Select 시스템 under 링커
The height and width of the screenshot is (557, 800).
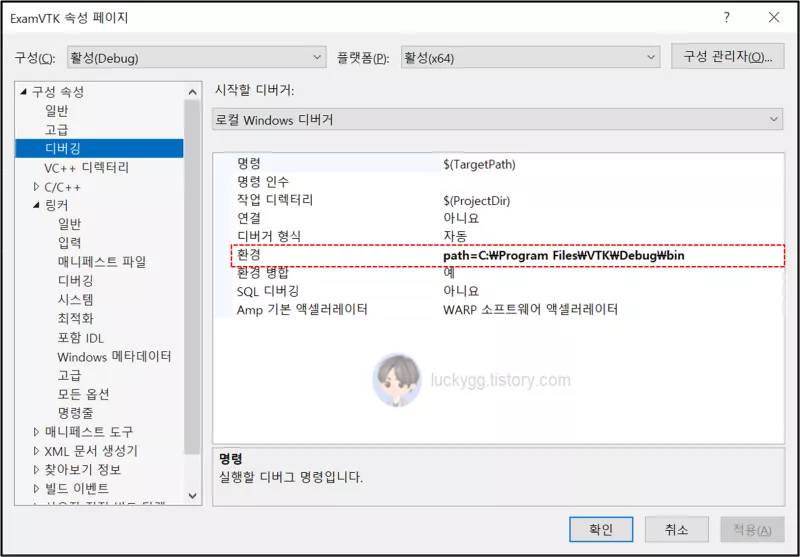(x=76, y=299)
